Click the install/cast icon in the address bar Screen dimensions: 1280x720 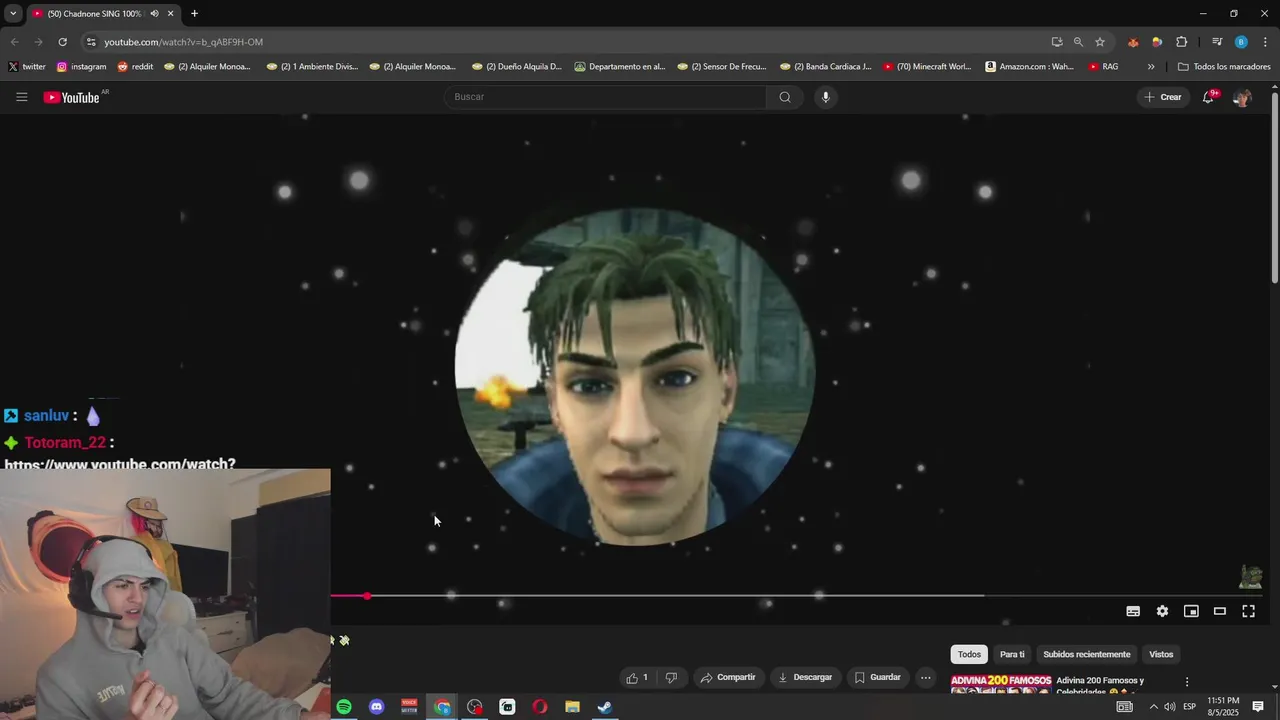click(x=1057, y=42)
